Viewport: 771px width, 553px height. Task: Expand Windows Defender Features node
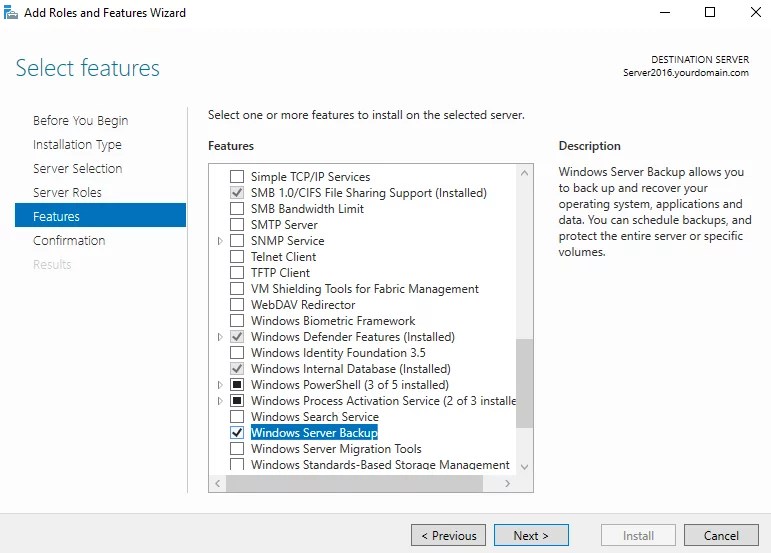tap(220, 337)
